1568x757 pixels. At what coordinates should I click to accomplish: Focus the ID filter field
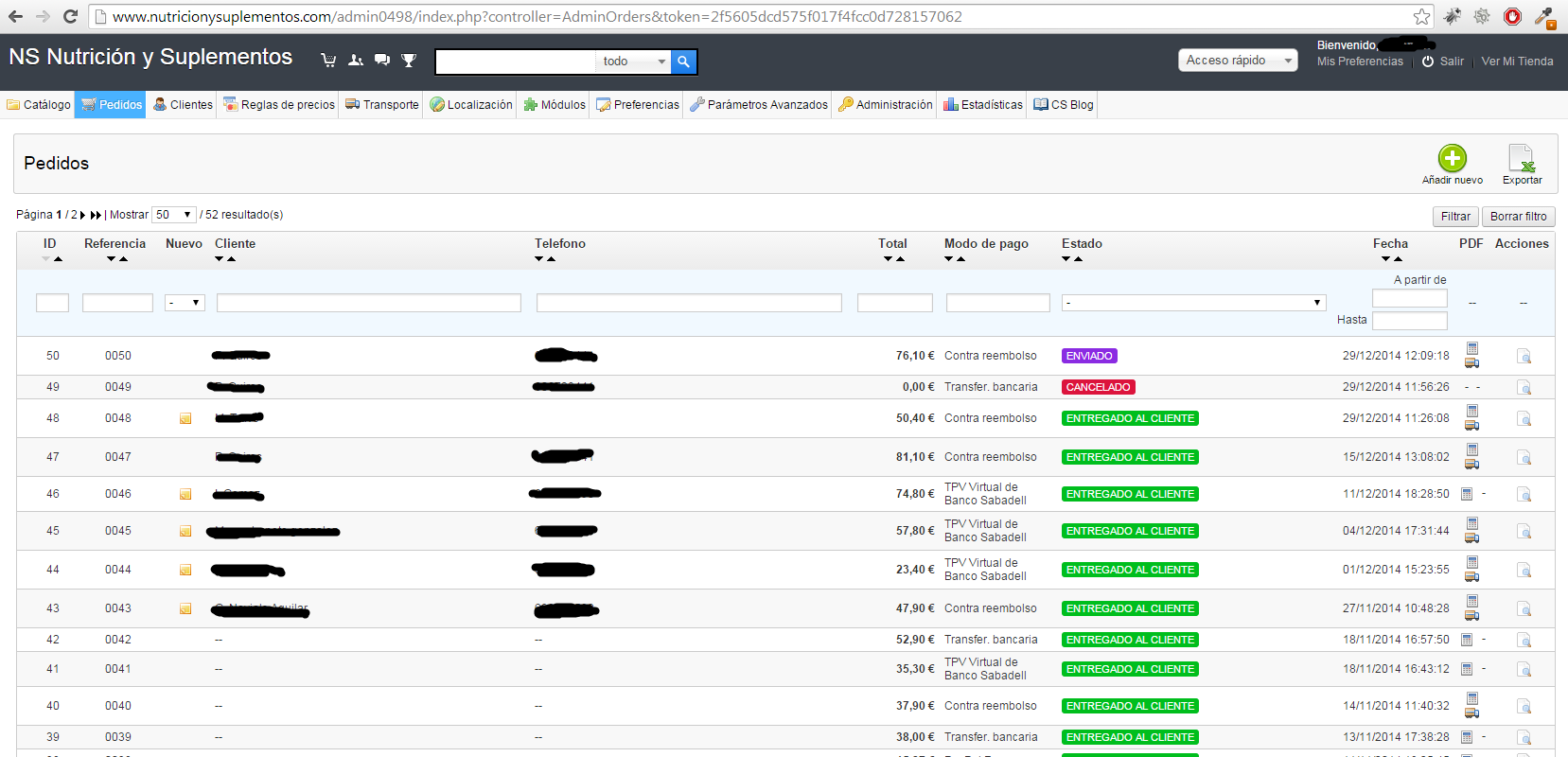pos(52,303)
